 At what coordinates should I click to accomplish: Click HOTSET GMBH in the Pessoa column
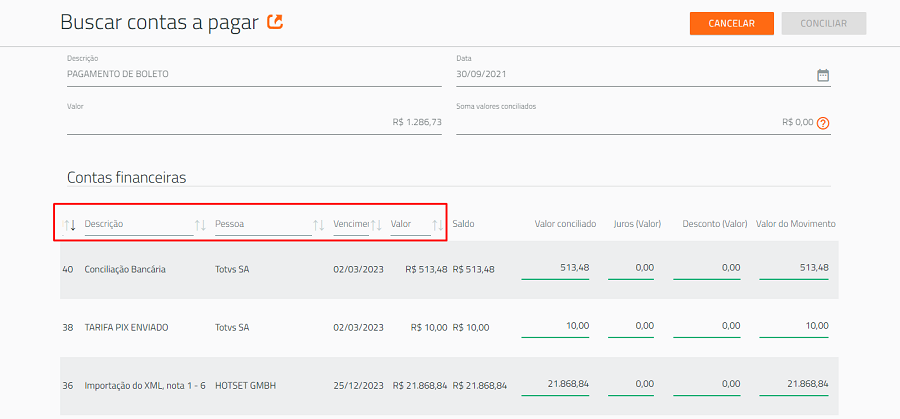tap(246, 386)
